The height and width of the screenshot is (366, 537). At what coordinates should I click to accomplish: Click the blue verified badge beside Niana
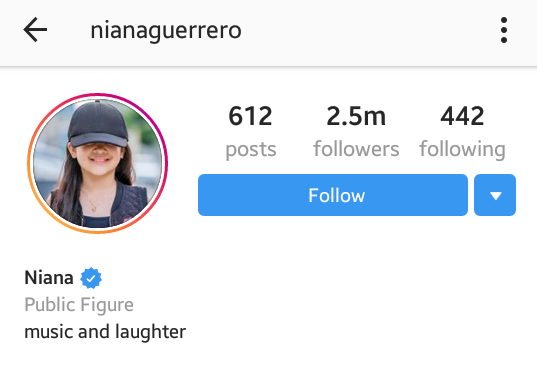pos(91,278)
